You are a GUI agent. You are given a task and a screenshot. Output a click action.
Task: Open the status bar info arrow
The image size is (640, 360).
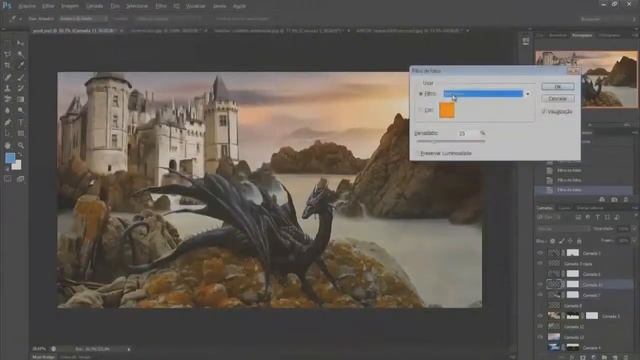129,349
